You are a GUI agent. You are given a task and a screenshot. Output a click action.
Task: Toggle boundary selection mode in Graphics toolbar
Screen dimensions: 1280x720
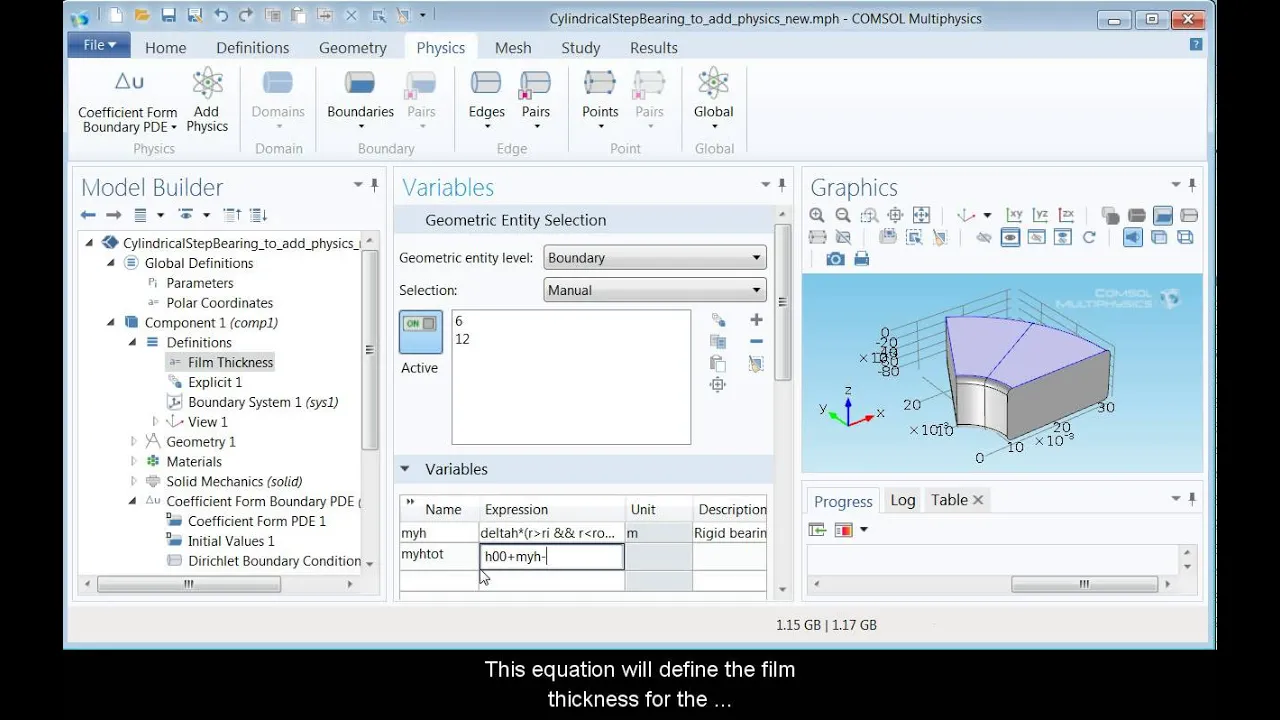coord(1162,215)
